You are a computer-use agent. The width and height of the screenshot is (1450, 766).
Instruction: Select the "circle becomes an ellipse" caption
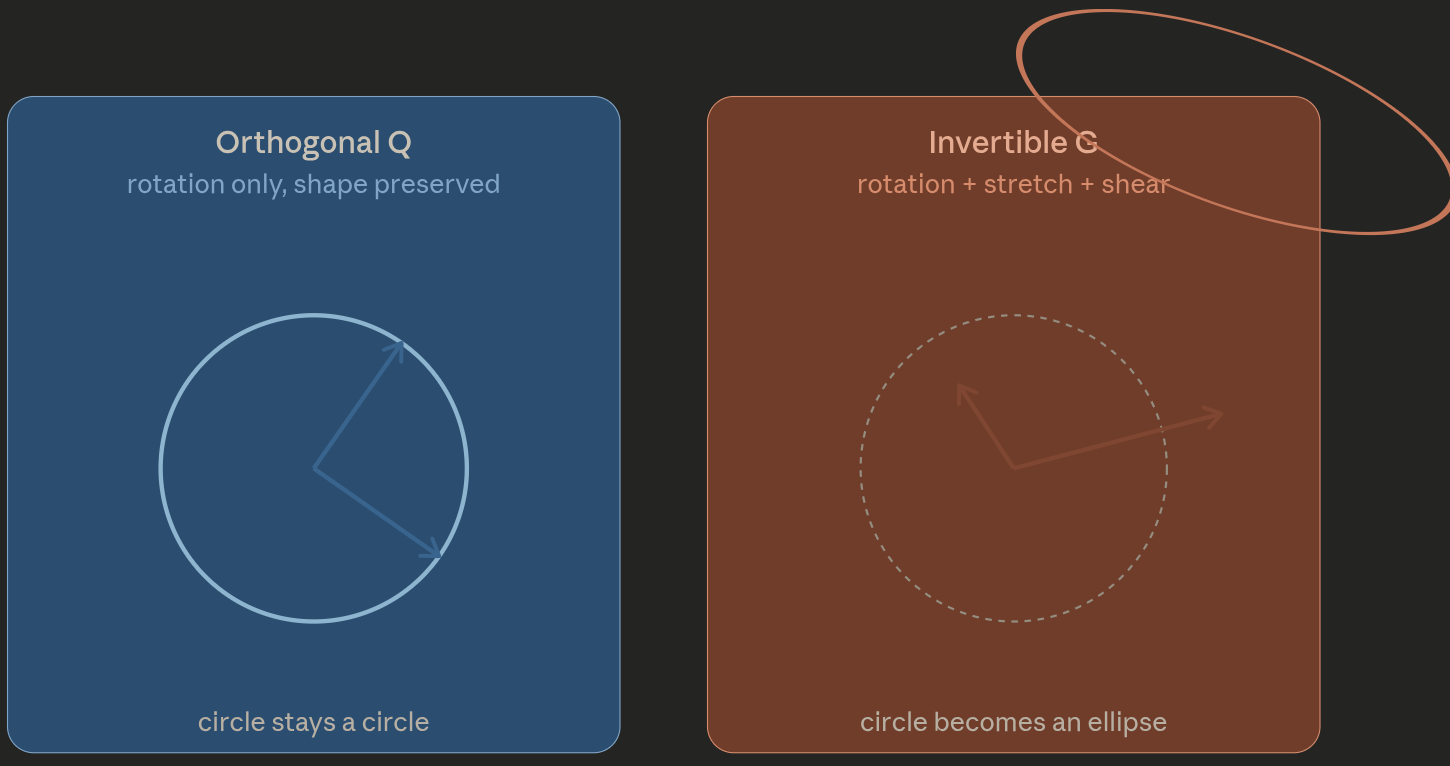click(1013, 722)
